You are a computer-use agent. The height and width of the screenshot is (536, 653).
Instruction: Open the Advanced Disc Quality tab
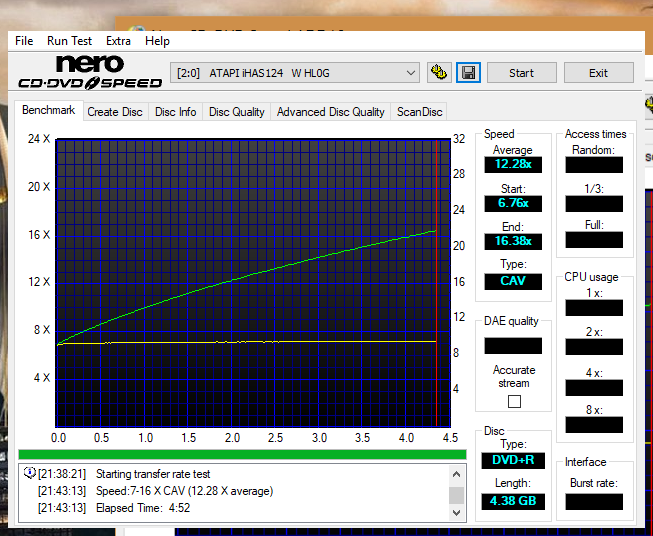click(331, 112)
